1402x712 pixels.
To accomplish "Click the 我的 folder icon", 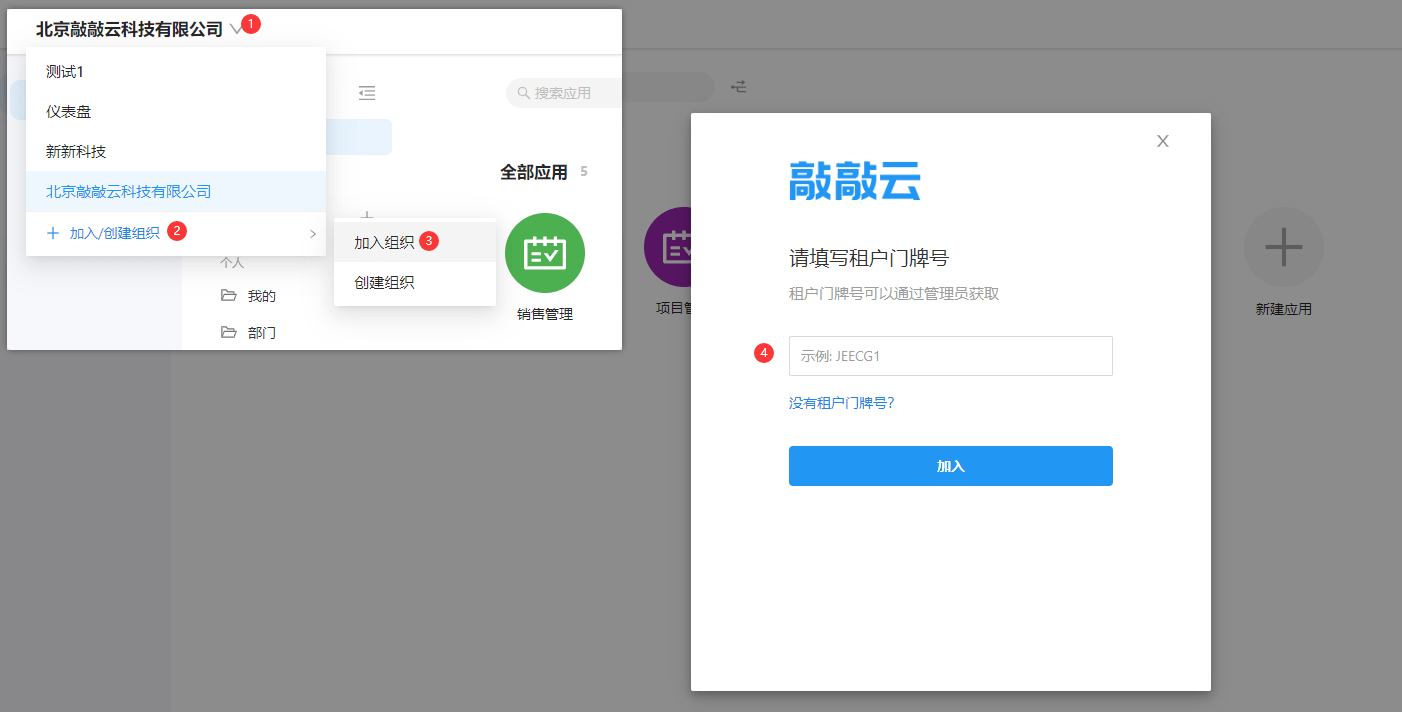I will (x=229, y=296).
